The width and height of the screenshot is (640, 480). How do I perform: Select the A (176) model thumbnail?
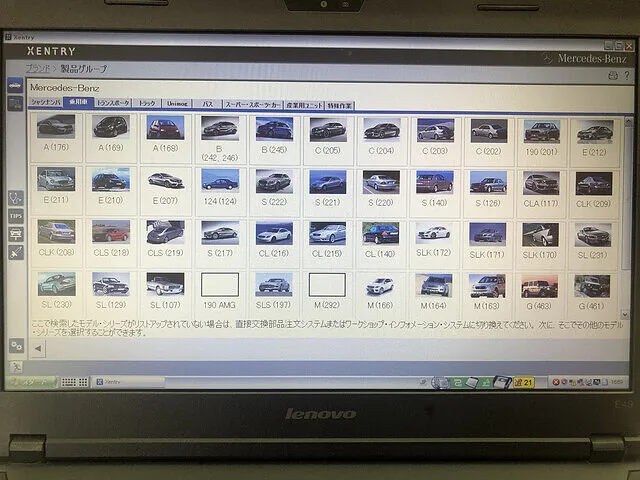[56, 126]
